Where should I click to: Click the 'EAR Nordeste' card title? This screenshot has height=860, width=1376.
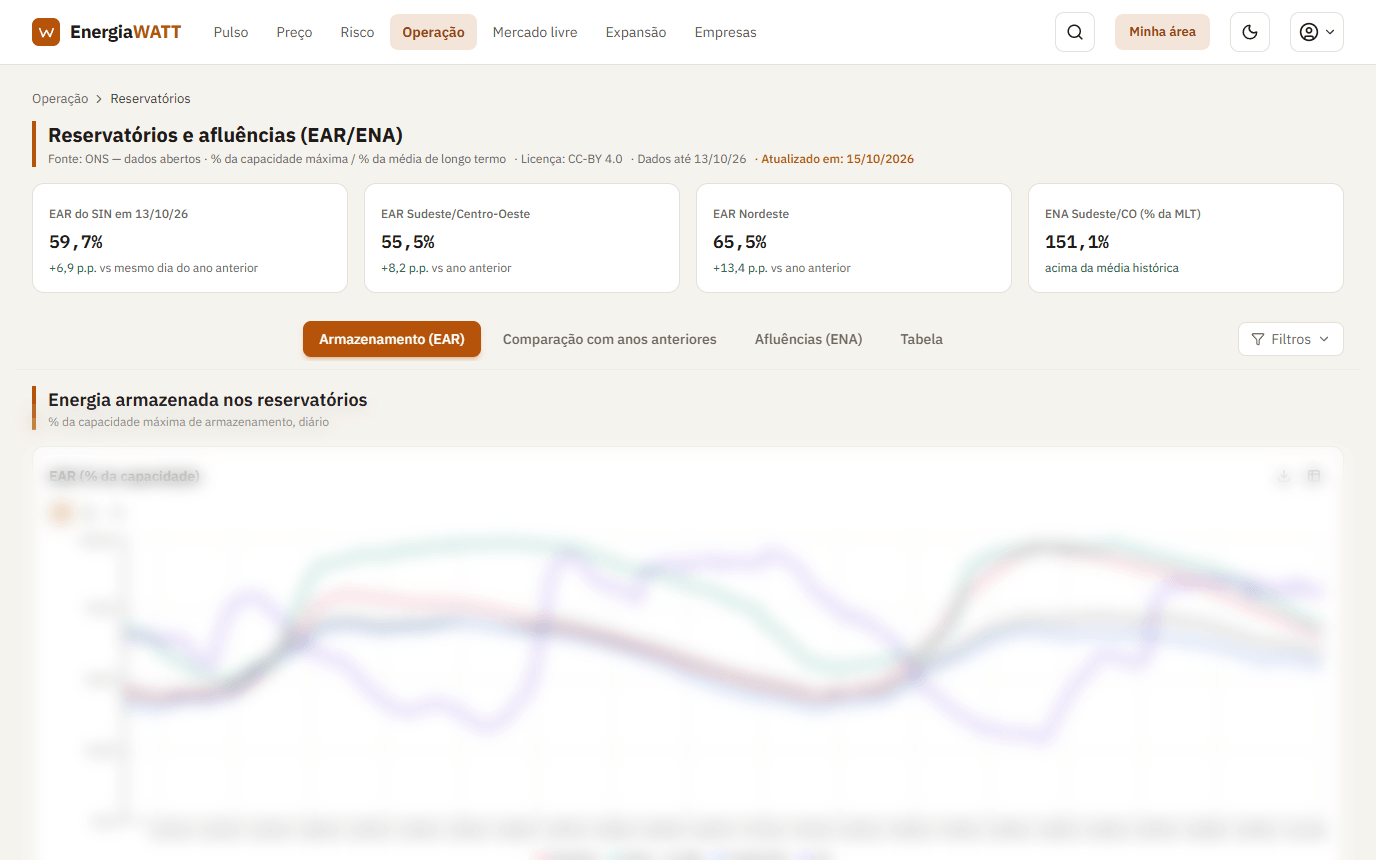coord(751,214)
